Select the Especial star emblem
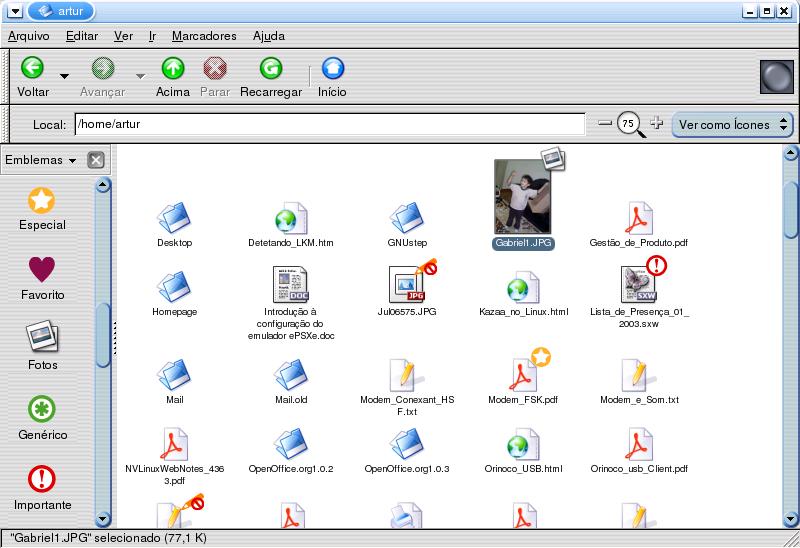The height and width of the screenshot is (548, 800). (x=42, y=201)
